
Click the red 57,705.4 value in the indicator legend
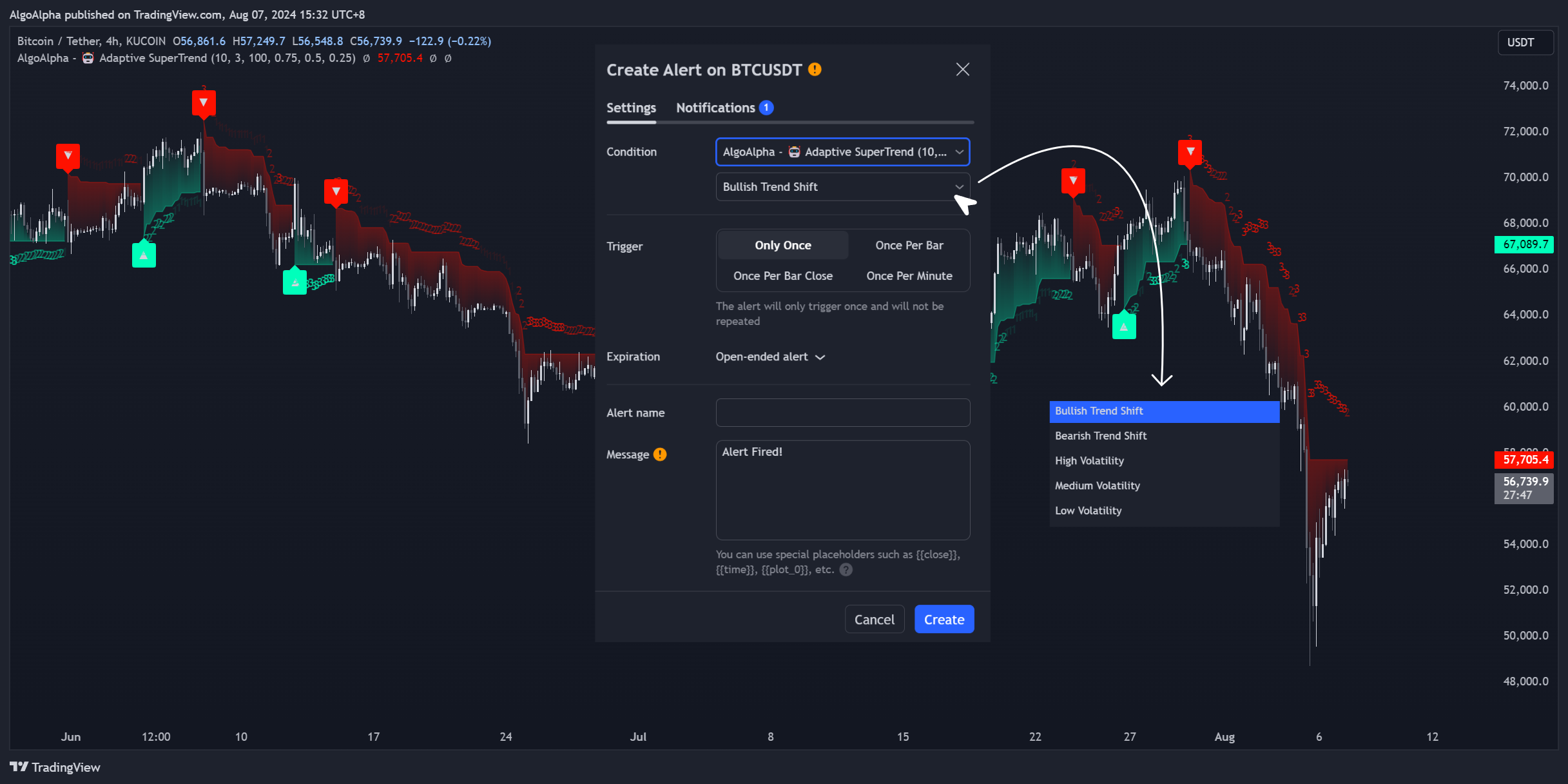tap(400, 58)
